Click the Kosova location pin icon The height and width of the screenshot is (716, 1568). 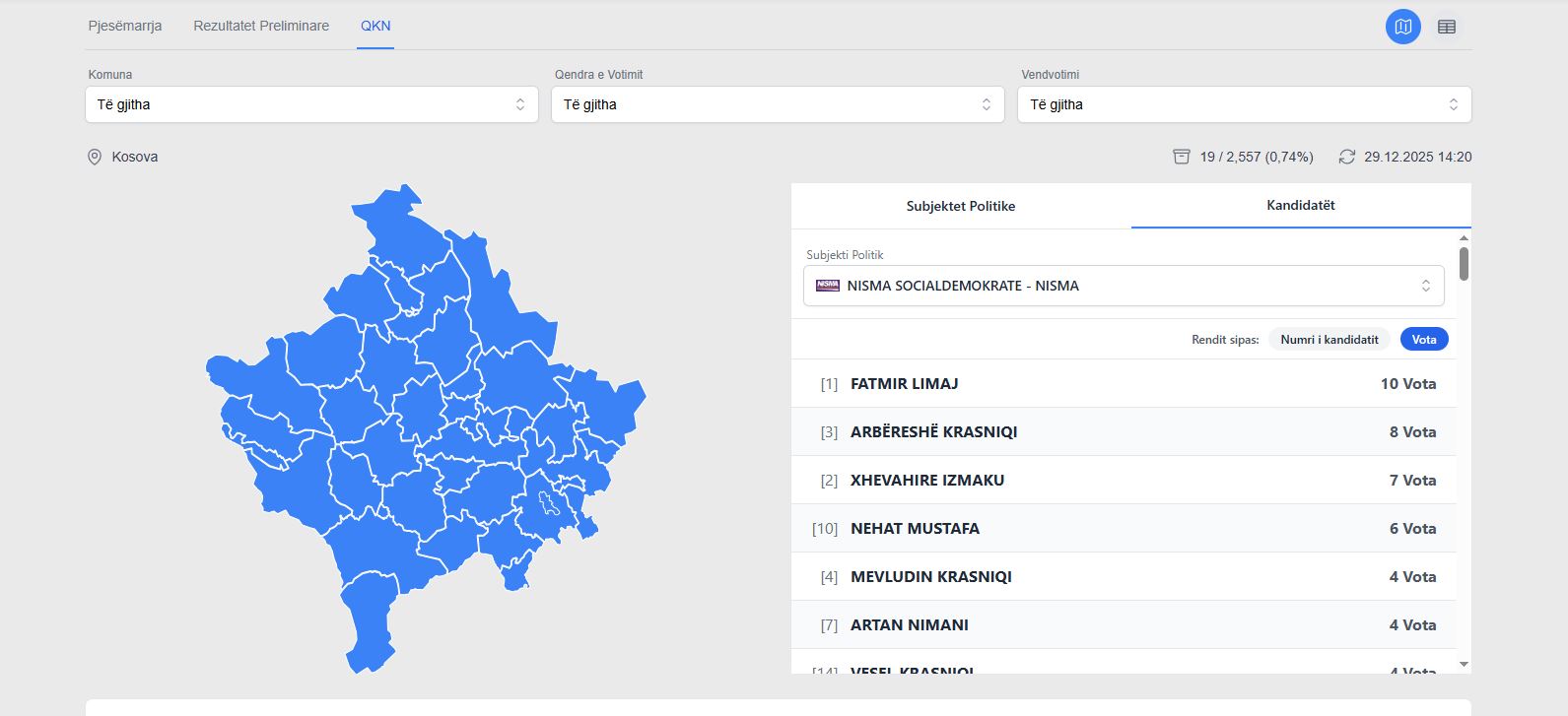coord(95,157)
